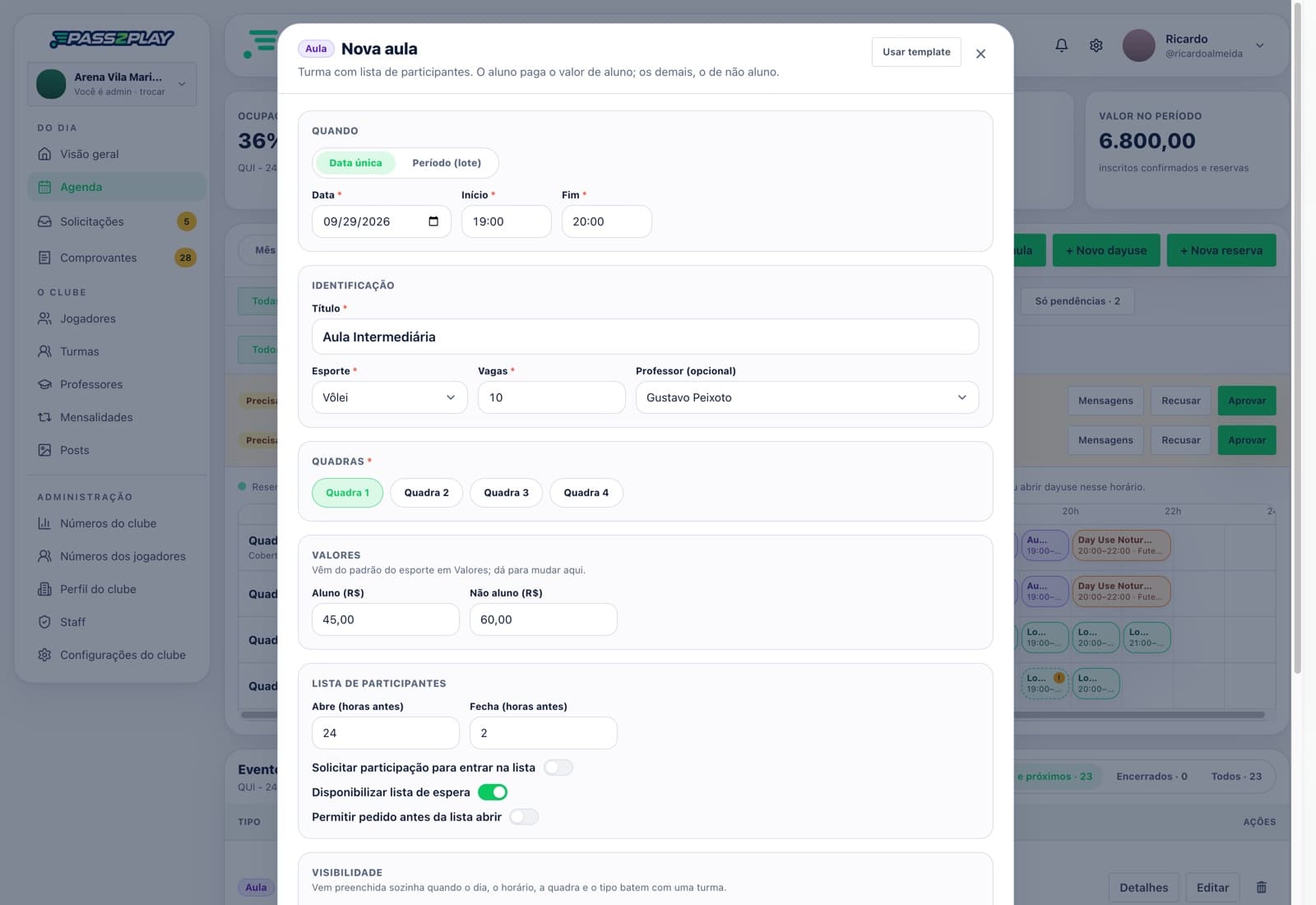Image resolution: width=1316 pixels, height=905 pixels.
Task: Click the + Nova reserva button
Action: (x=1221, y=250)
